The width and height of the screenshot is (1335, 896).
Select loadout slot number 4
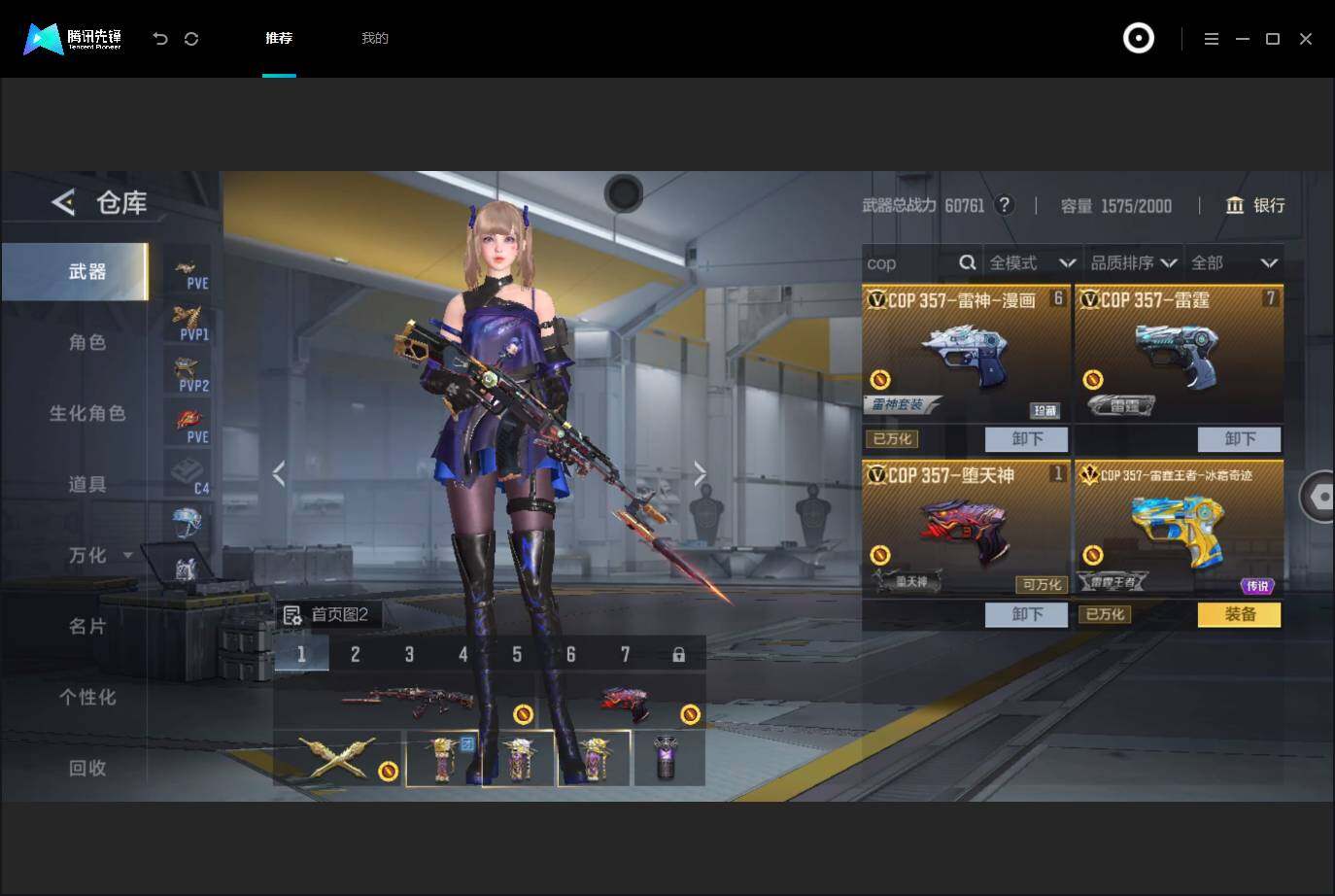pyautogui.click(x=463, y=654)
